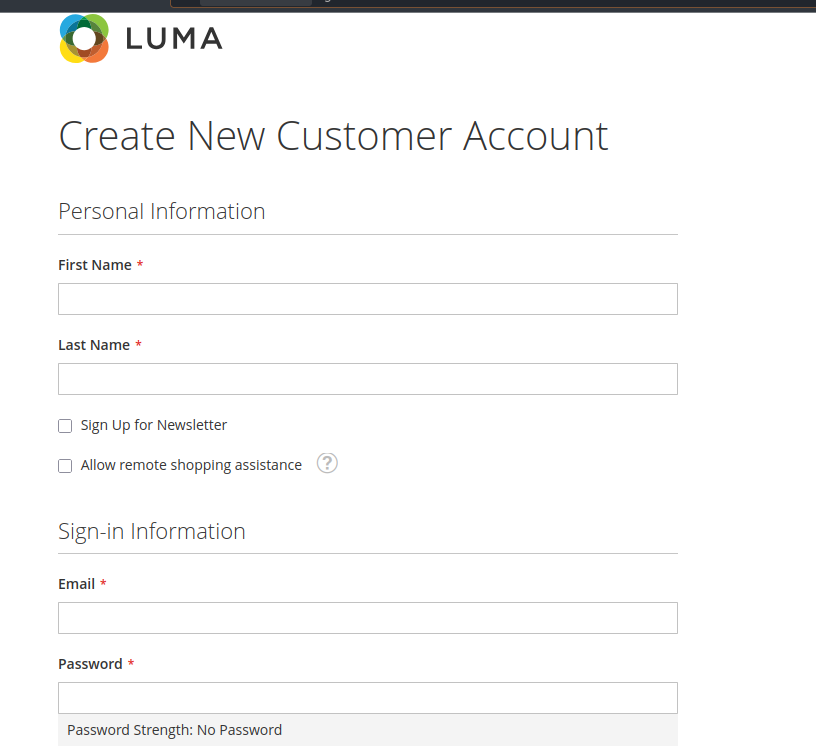Screen dimensions: 816x756
Task: Click the Sign Up for Newsletter label text
Action: (x=154, y=425)
